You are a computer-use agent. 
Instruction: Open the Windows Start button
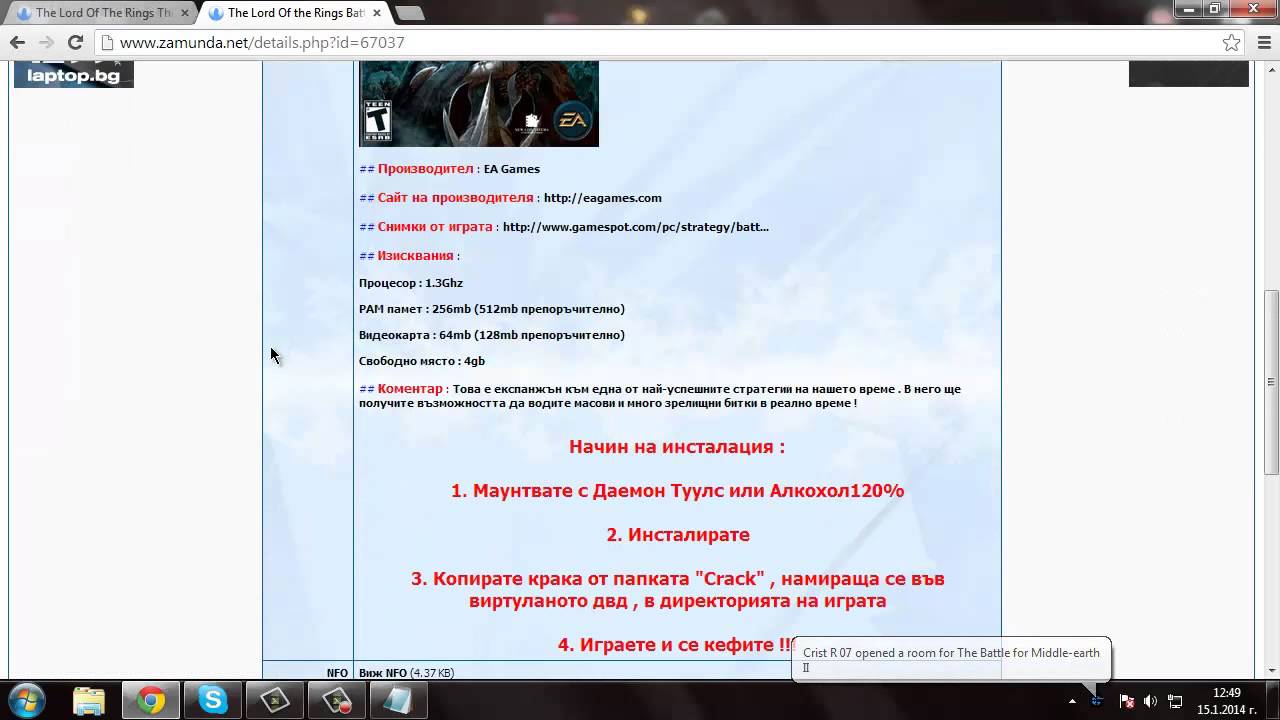tap(26, 700)
